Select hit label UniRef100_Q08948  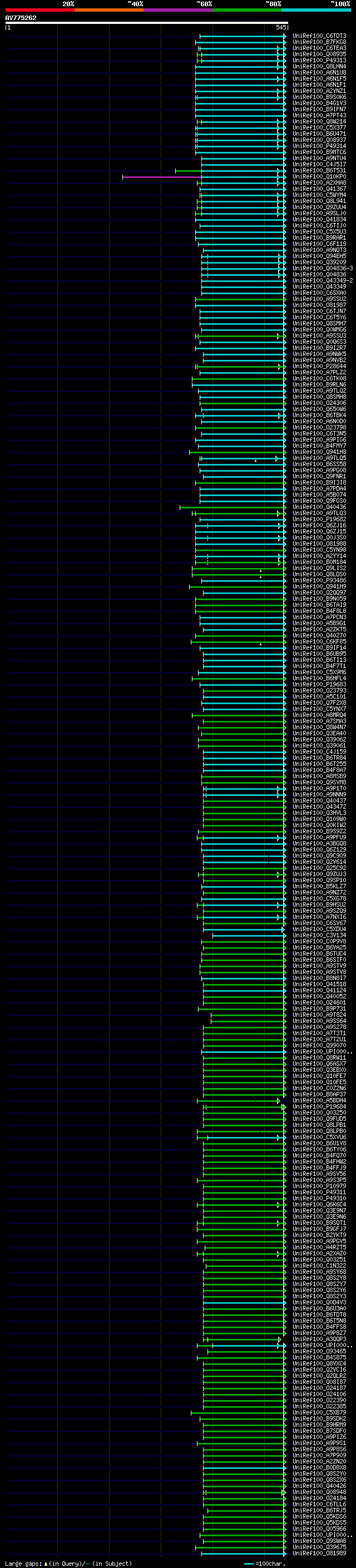(319, 1492)
